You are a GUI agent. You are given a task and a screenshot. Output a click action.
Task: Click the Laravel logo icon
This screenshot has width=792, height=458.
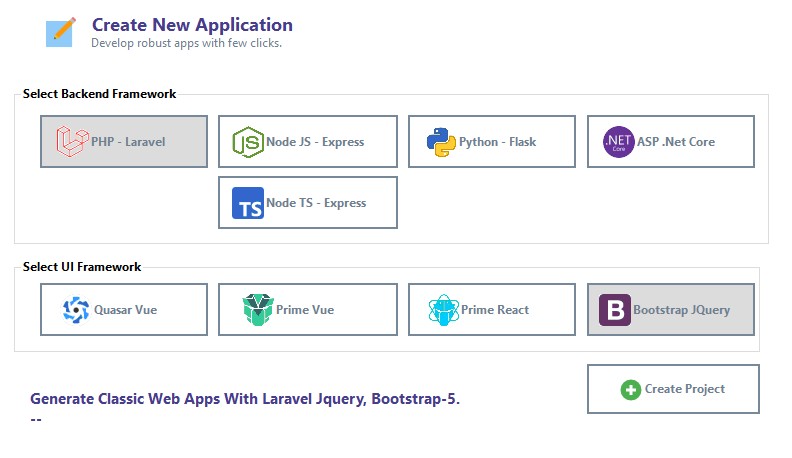click(72, 141)
